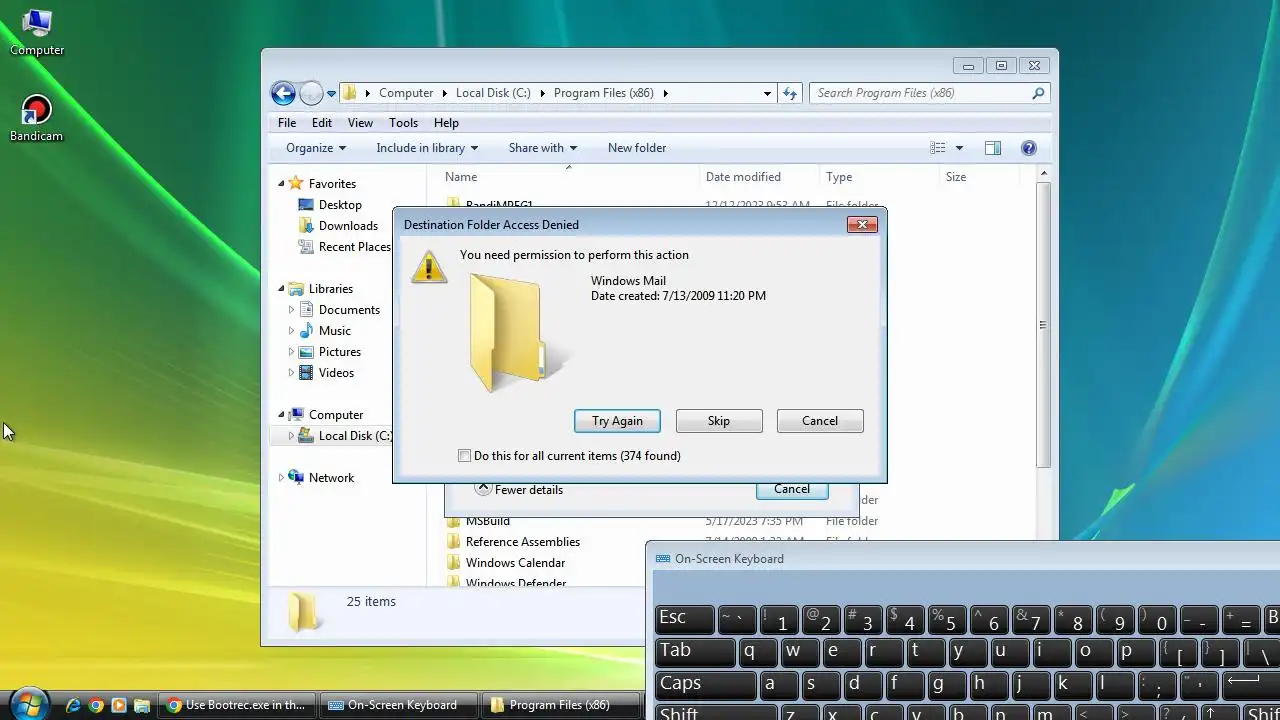Cancel the Destination Folder Access Denied dialog

(x=820, y=421)
